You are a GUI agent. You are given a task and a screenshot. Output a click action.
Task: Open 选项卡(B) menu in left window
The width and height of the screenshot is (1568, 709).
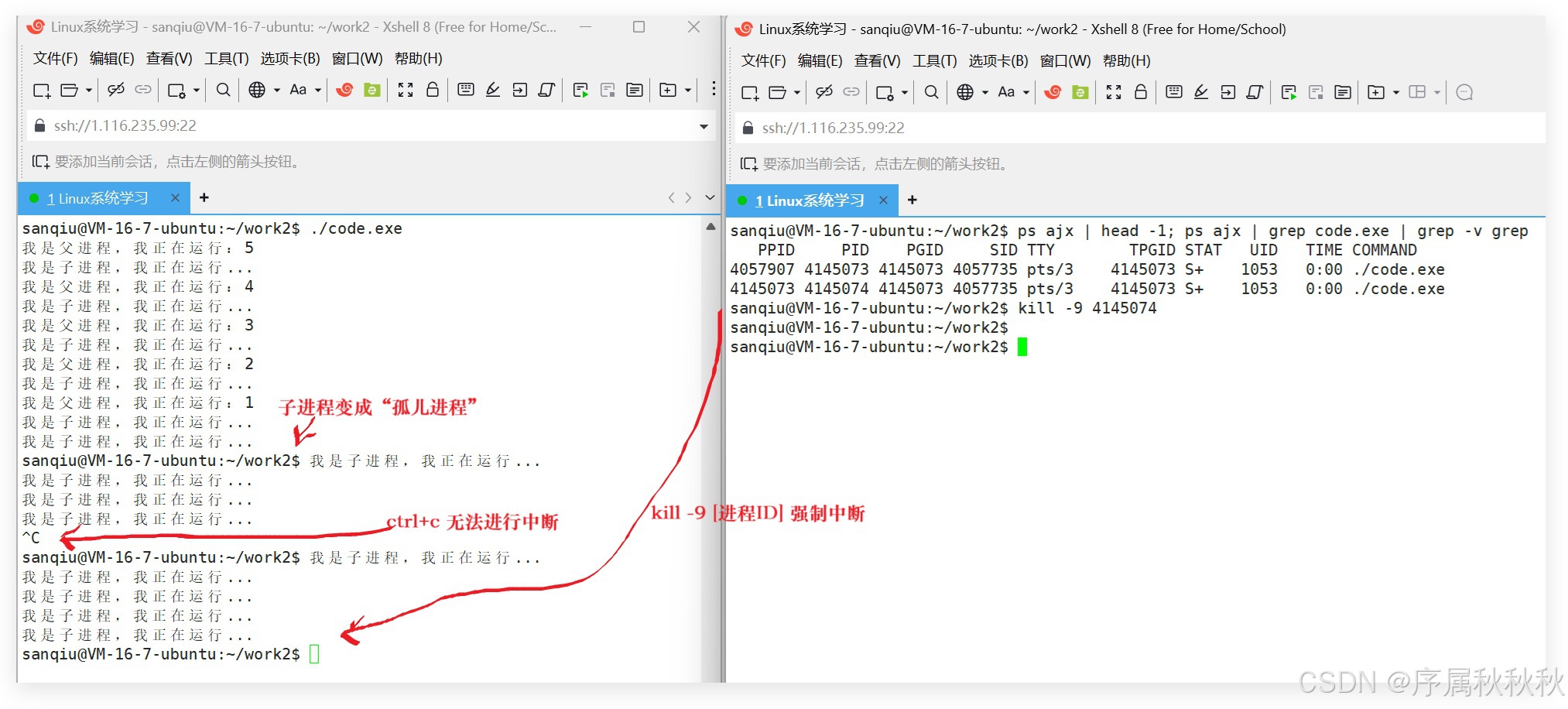pos(290,59)
